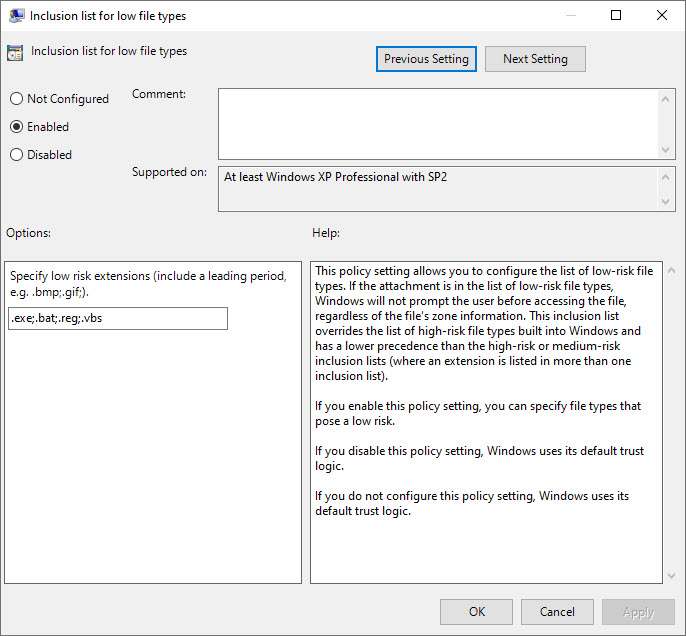Viewport: 686px width, 636px height.
Task: Select the Enabled radio option
Action: click(16, 127)
